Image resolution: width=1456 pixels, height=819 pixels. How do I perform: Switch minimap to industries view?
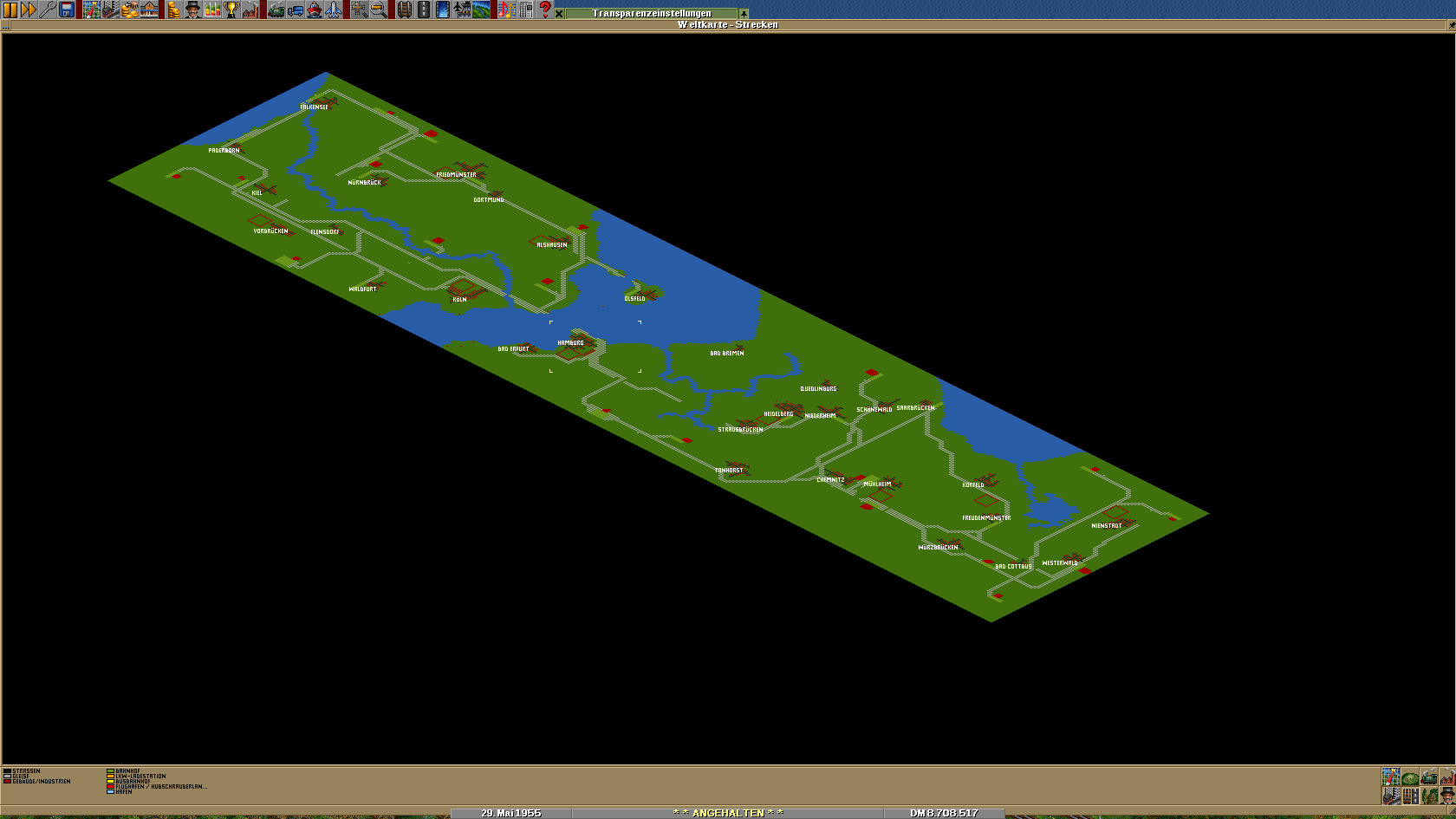[1448, 777]
